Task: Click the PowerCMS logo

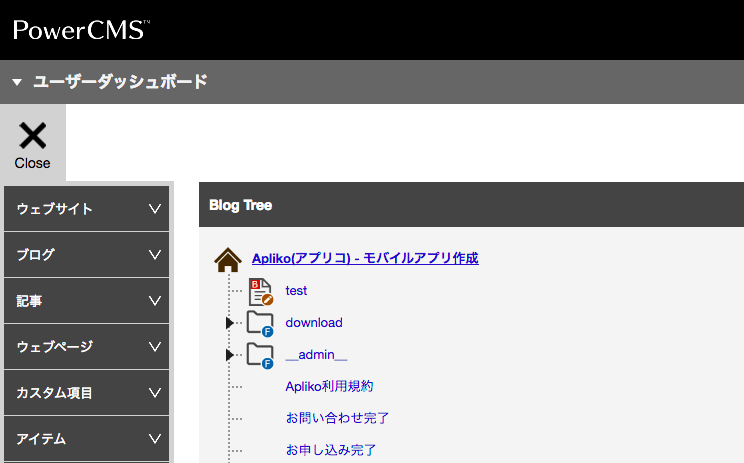Action: 81,30
